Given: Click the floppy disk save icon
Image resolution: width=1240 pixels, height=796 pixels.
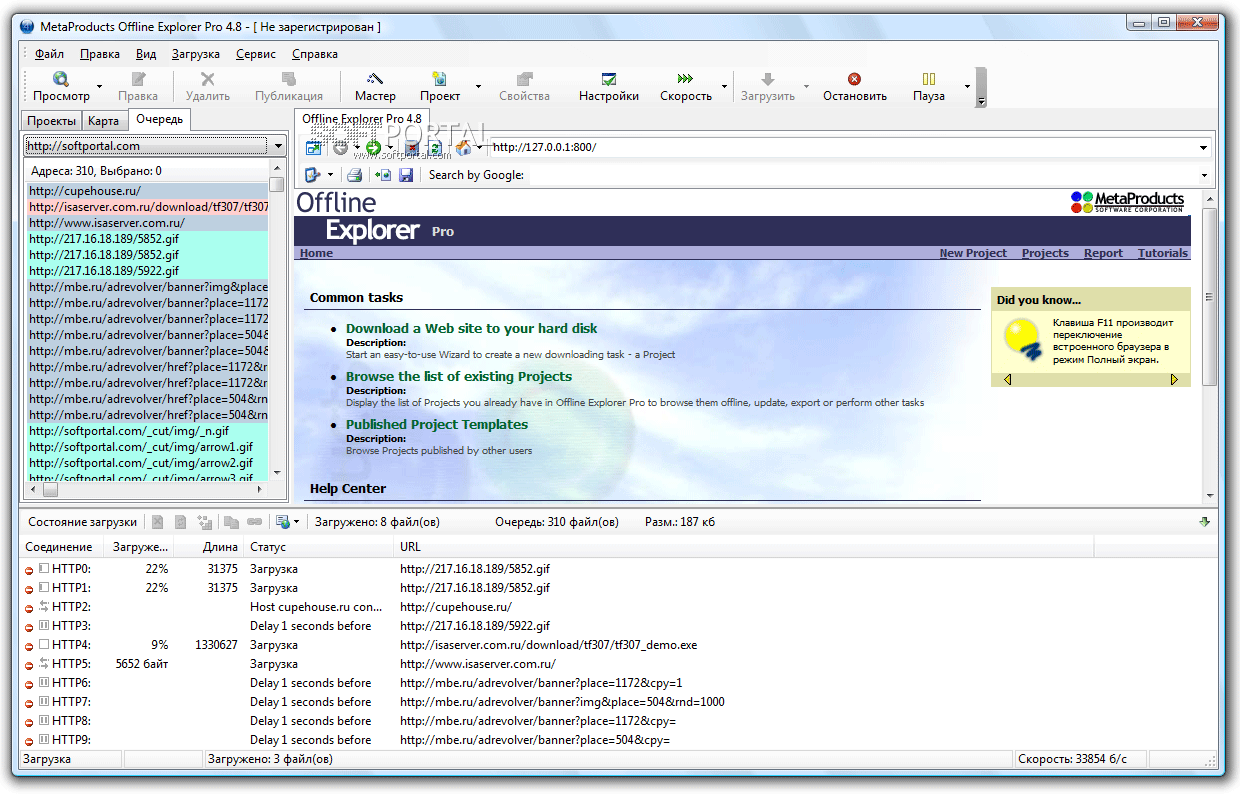Looking at the screenshot, I should click(405, 175).
